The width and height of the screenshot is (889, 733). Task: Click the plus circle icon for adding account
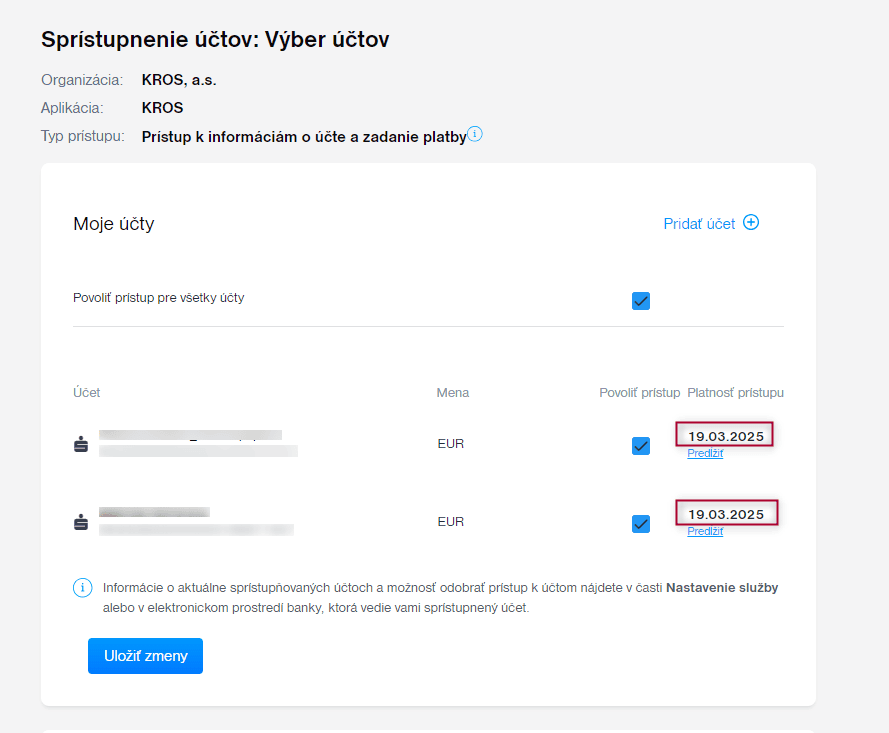click(x=751, y=223)
